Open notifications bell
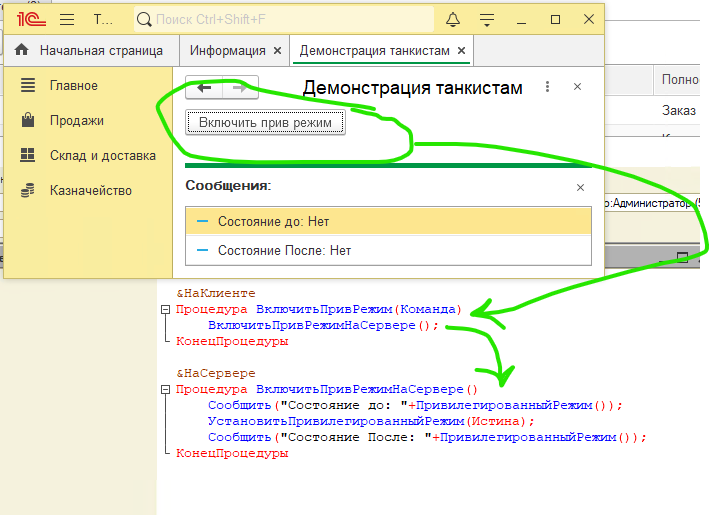This screenshot has width=710, height=515. (x=453, y=19)
